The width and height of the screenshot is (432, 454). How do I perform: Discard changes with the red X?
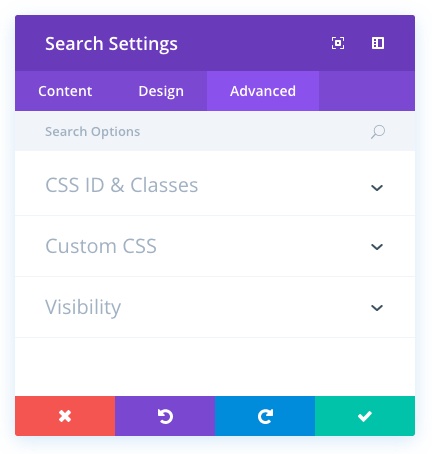[x=65, y=416]
